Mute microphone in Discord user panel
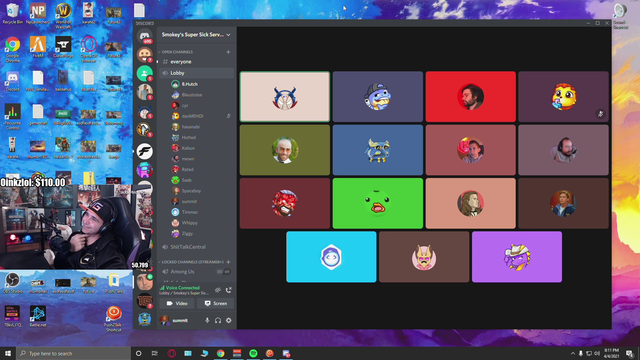 point(207,320)
